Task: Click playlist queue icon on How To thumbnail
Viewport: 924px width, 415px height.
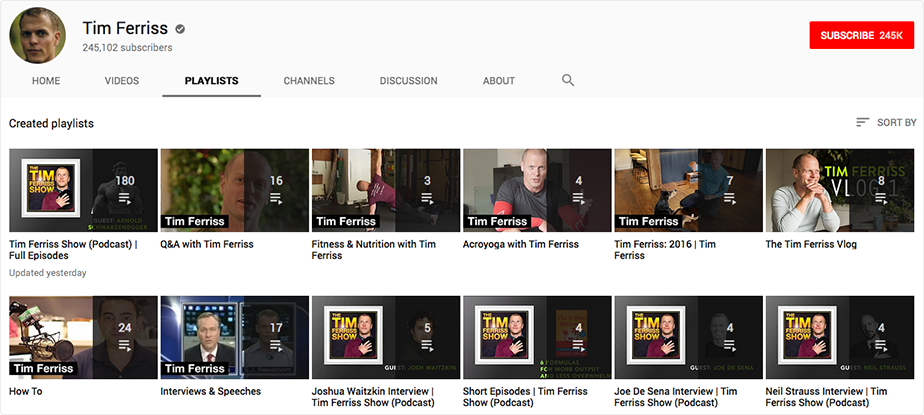Action: tap(125, 345)
